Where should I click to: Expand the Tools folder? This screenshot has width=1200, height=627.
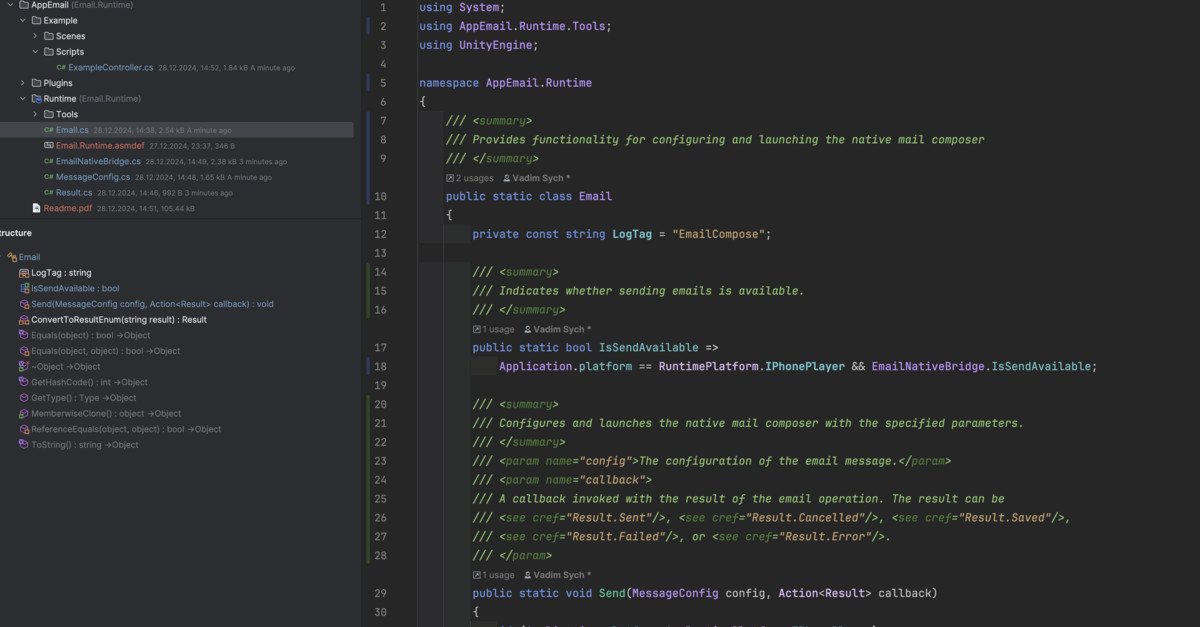(35, 115)
